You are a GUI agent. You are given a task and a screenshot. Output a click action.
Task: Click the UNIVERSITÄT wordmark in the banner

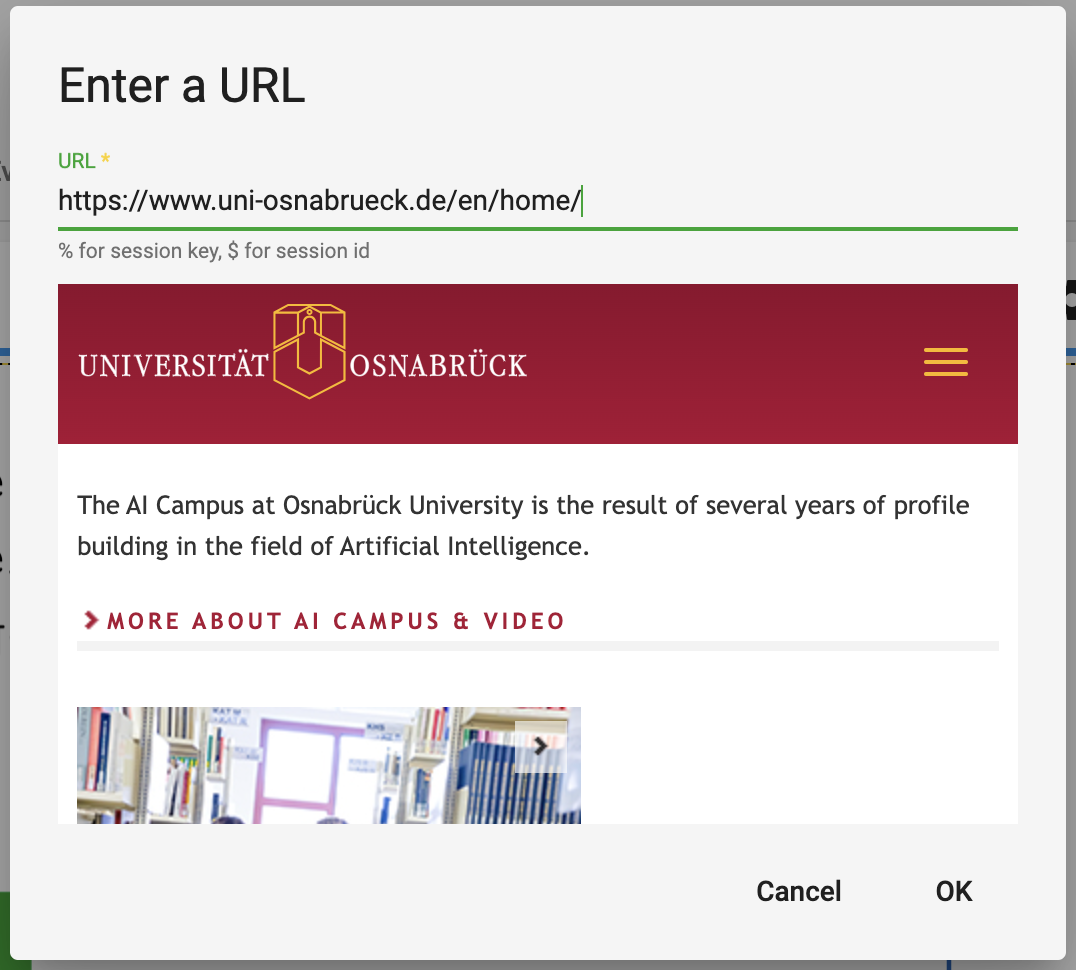click(174, 366)
